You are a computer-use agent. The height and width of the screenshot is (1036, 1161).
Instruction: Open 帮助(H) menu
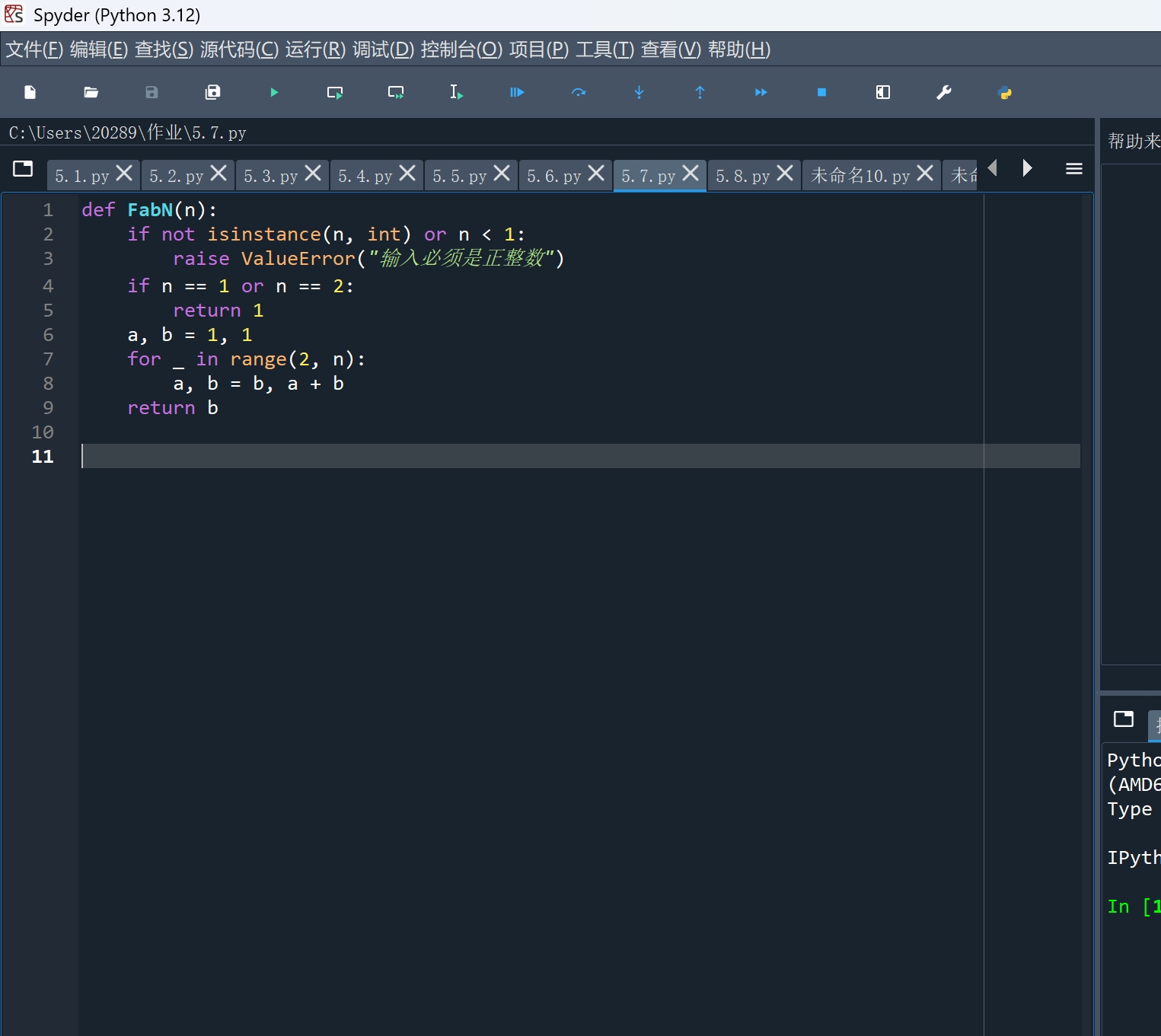click(738, 49)
